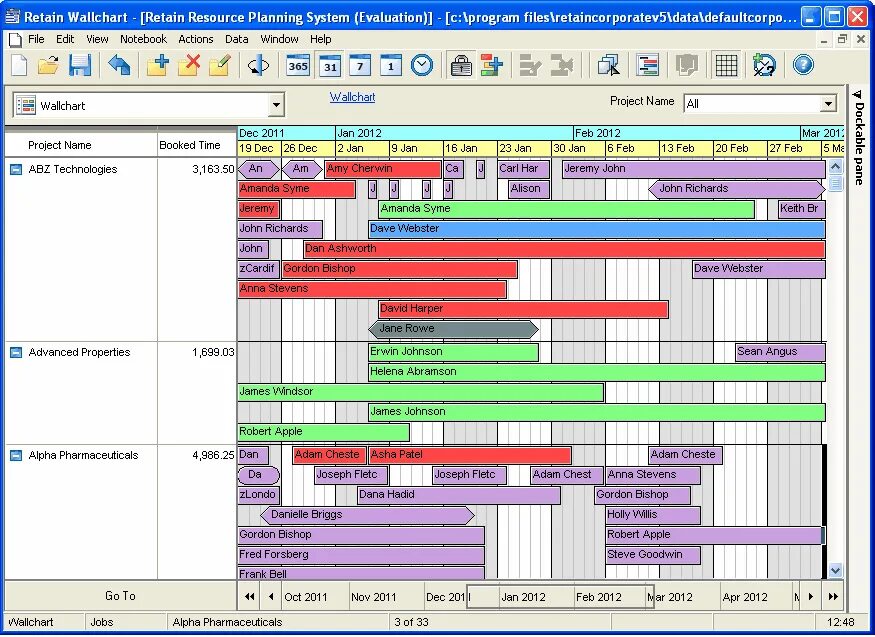
Task: Jump to end with double-right arrow
Action: click(833, 597)
